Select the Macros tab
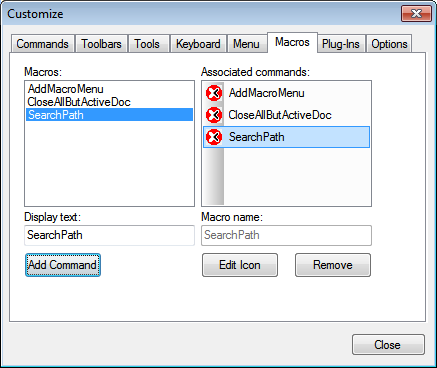 292,42
